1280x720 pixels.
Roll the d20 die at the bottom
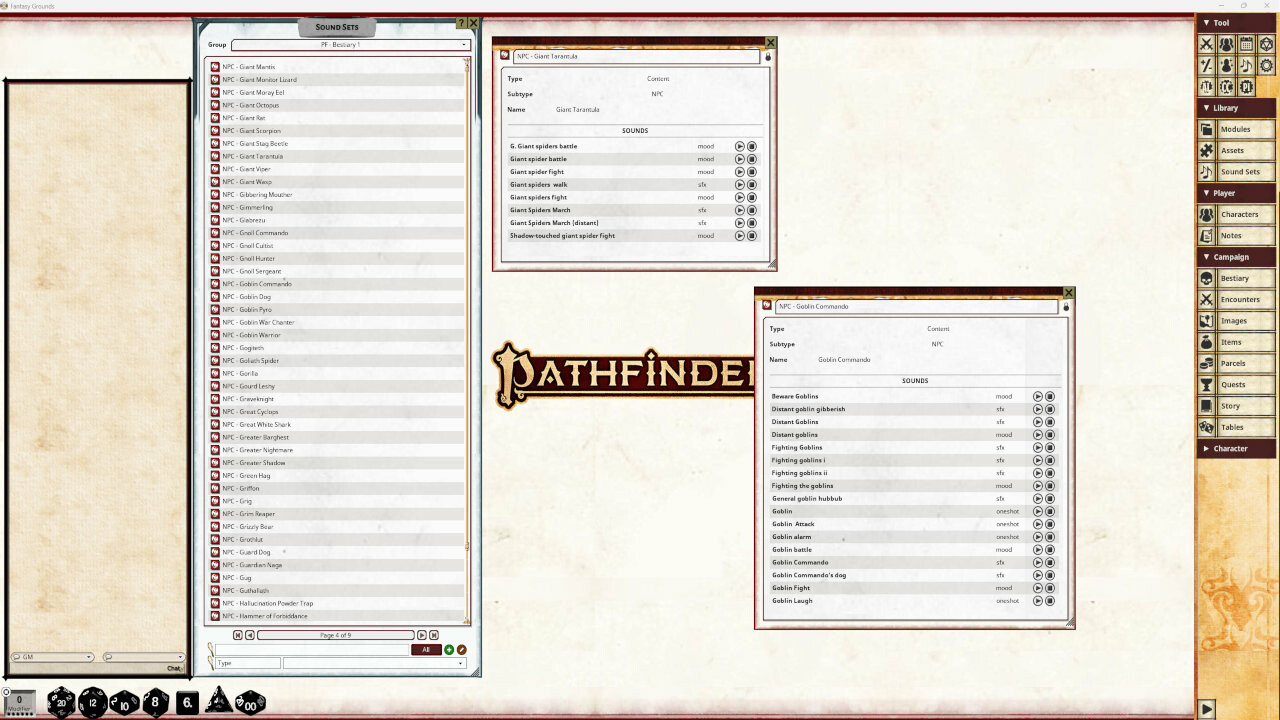[62, 701]
